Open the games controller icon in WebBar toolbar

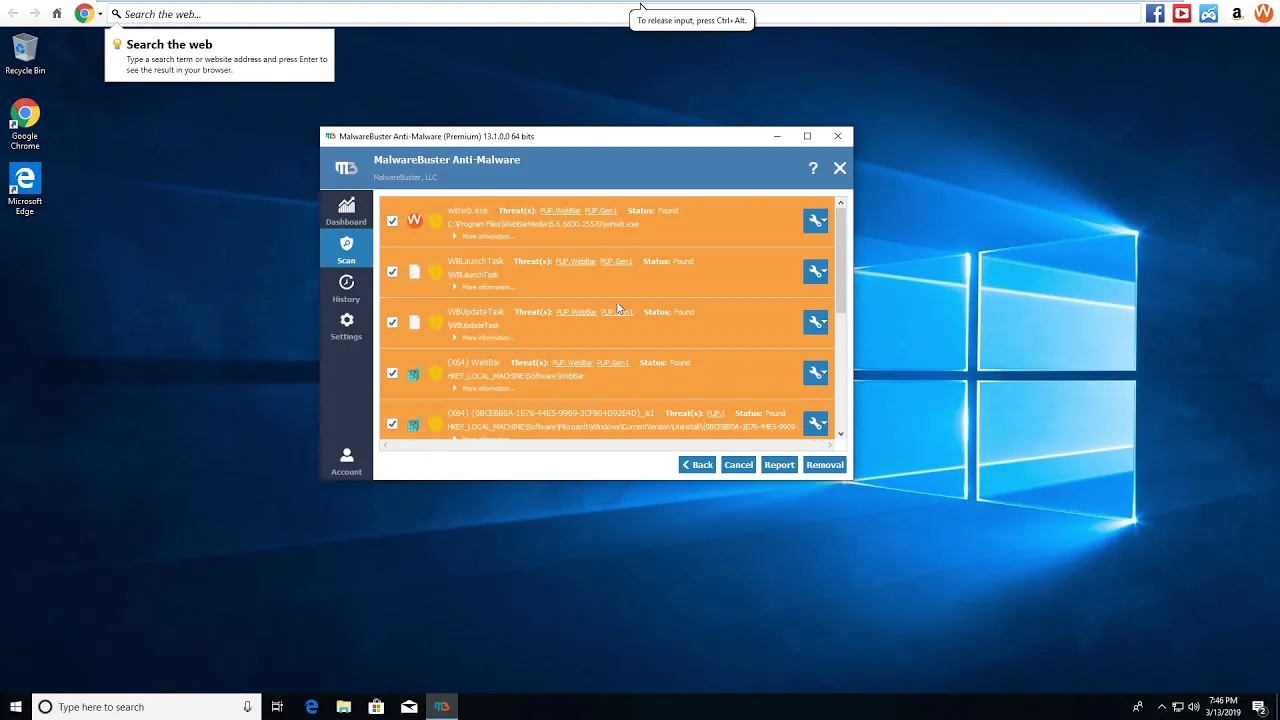tap(1209, 14)
